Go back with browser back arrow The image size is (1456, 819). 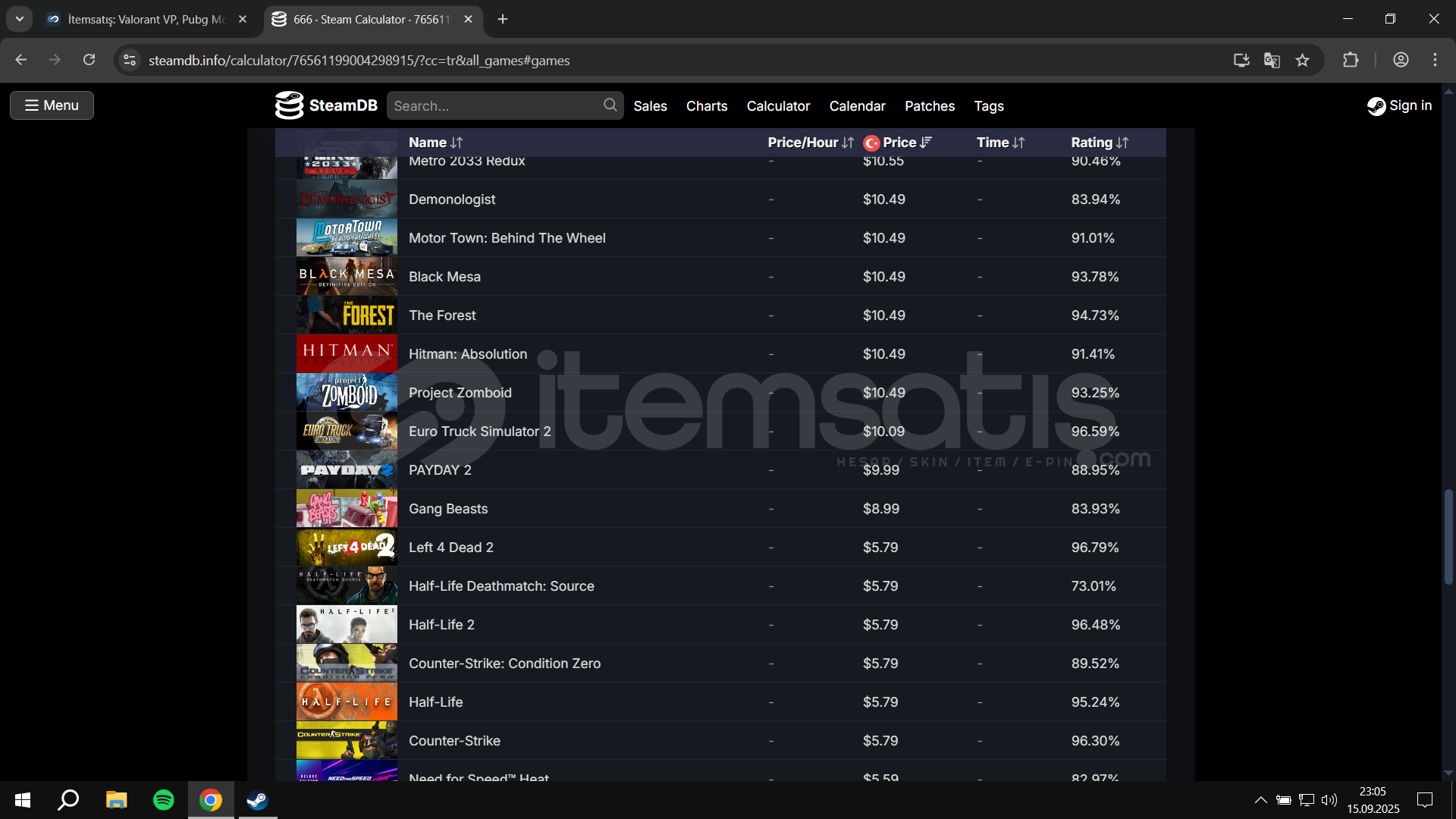click(x=21, y=60)
